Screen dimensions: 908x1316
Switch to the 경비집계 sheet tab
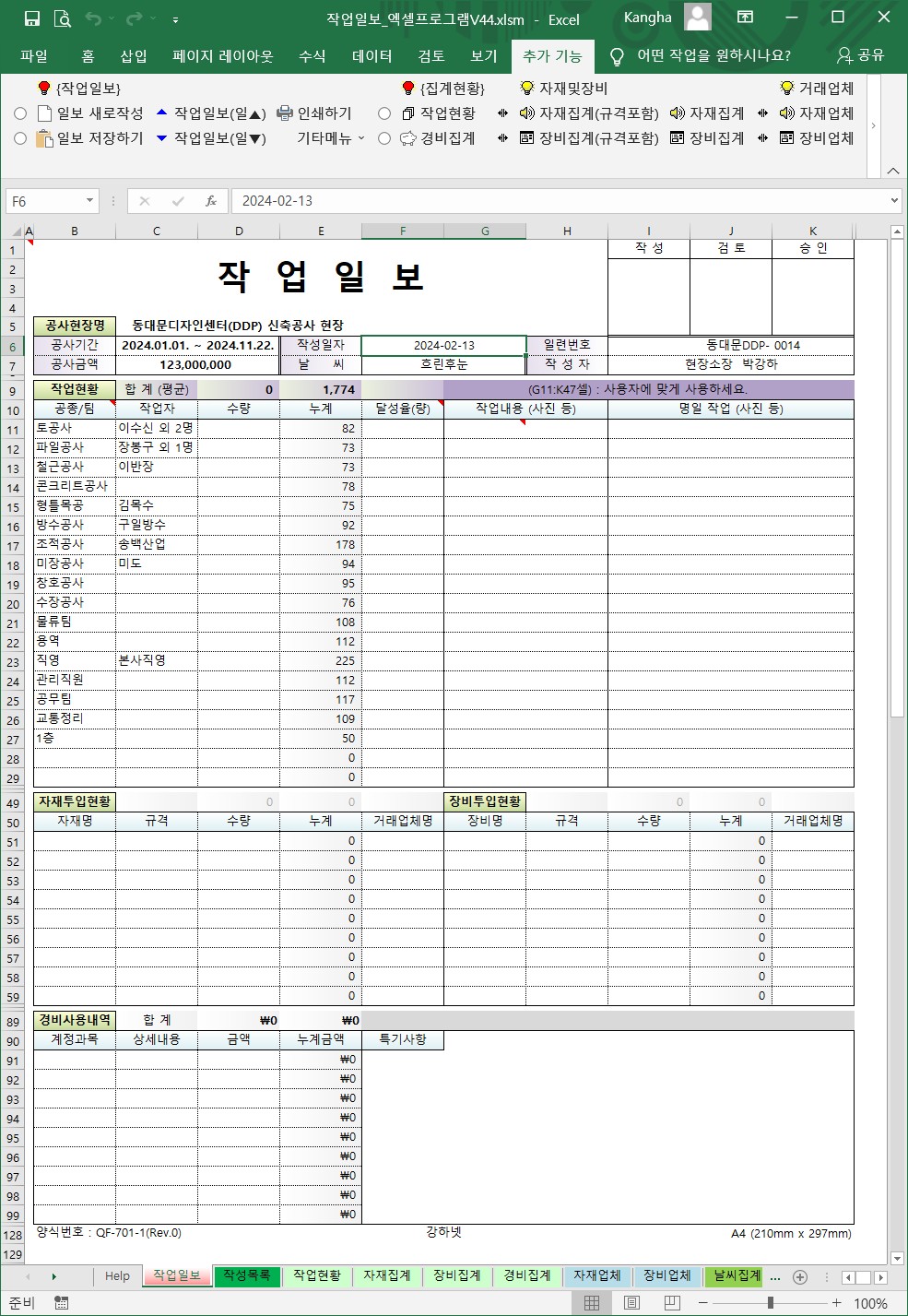pyautogui.click(x=527, y=1276)
